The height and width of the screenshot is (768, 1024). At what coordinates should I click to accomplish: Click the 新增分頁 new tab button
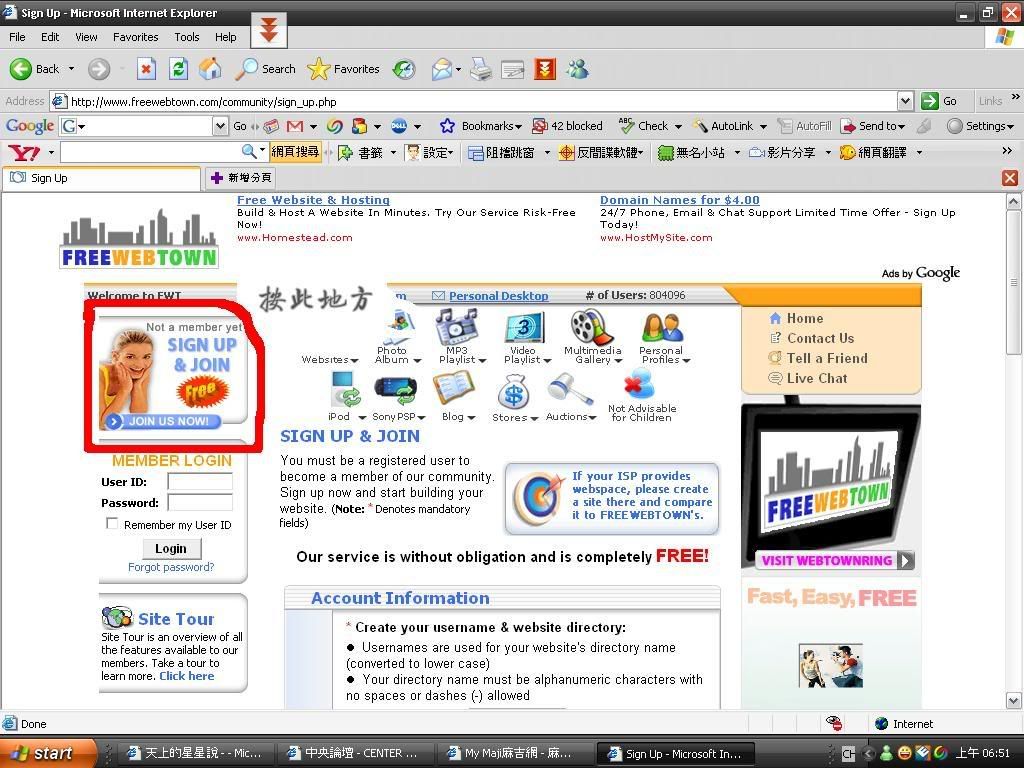(x=241, y=178)
